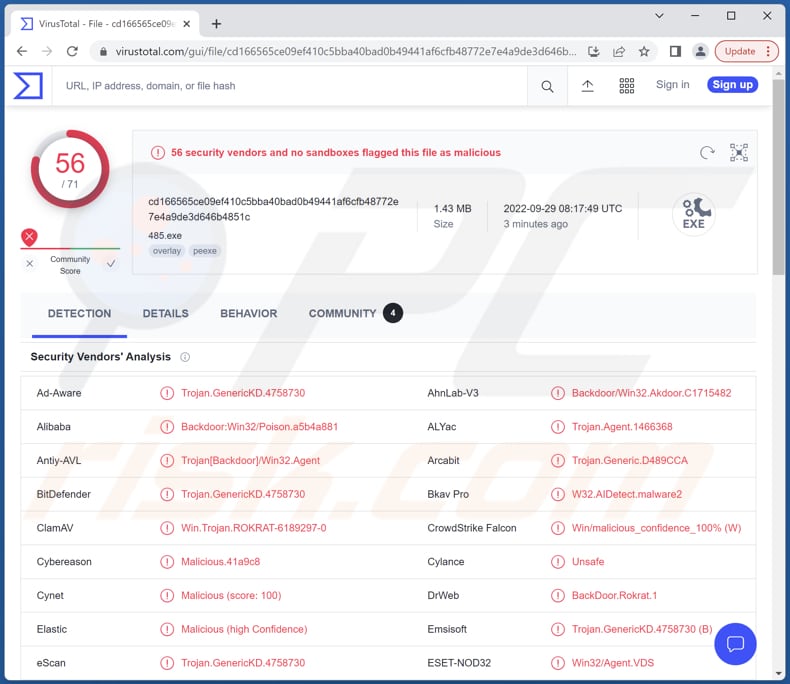Vote community score up with checkmark
The image size is (790, 684).
pos(111,264)
